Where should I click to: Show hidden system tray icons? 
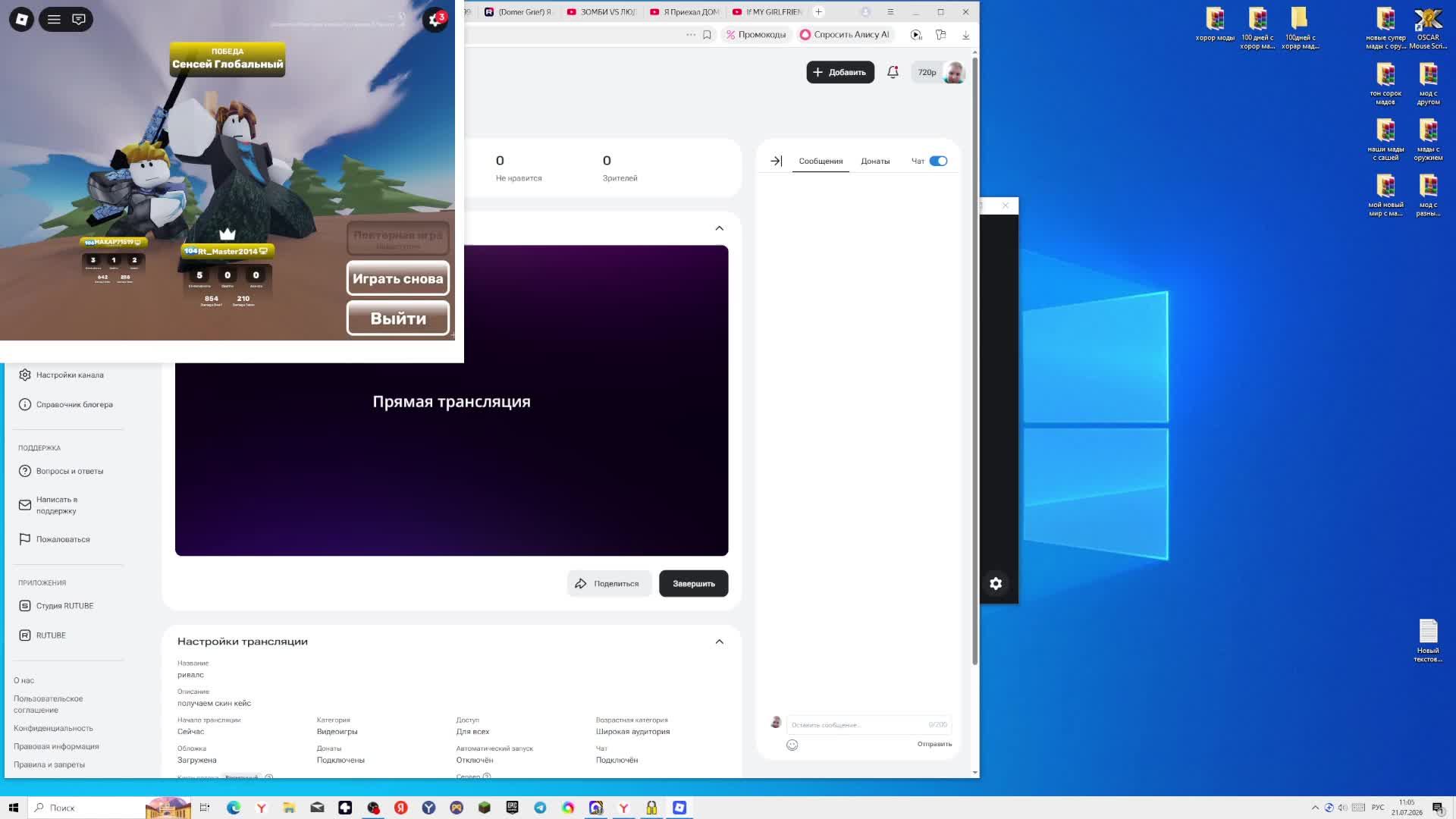(x=1315, y=808)
